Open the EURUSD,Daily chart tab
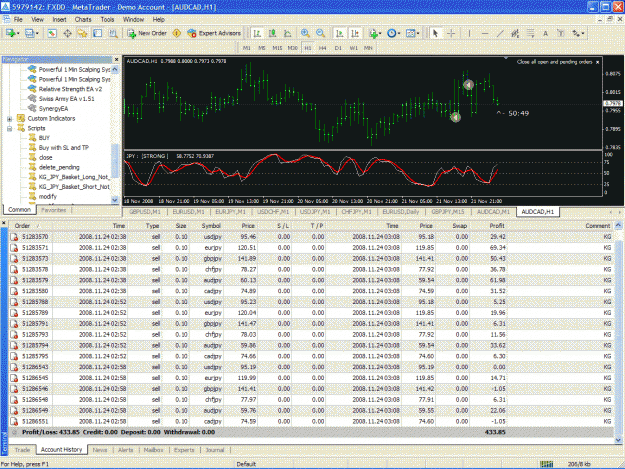This screenshot has width=625, height=469. pos(401,212)
